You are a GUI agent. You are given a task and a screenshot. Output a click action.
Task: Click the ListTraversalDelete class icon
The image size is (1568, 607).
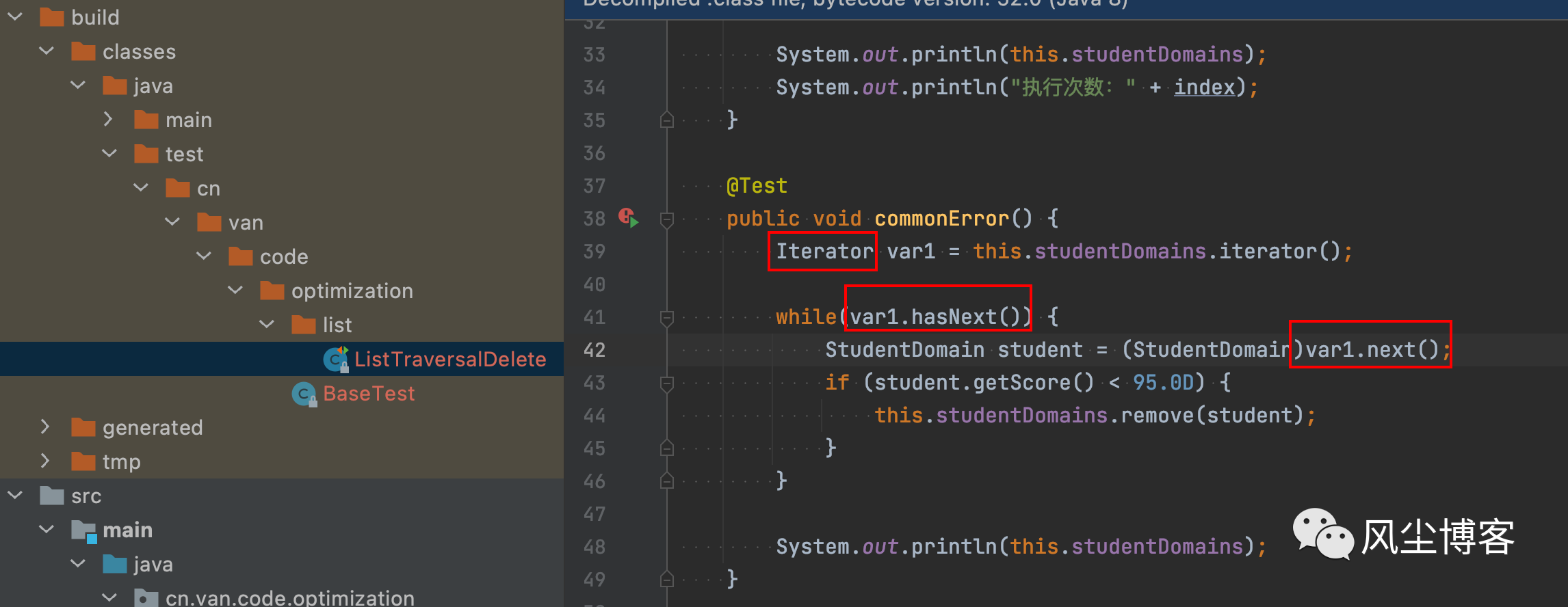(336, 359)
